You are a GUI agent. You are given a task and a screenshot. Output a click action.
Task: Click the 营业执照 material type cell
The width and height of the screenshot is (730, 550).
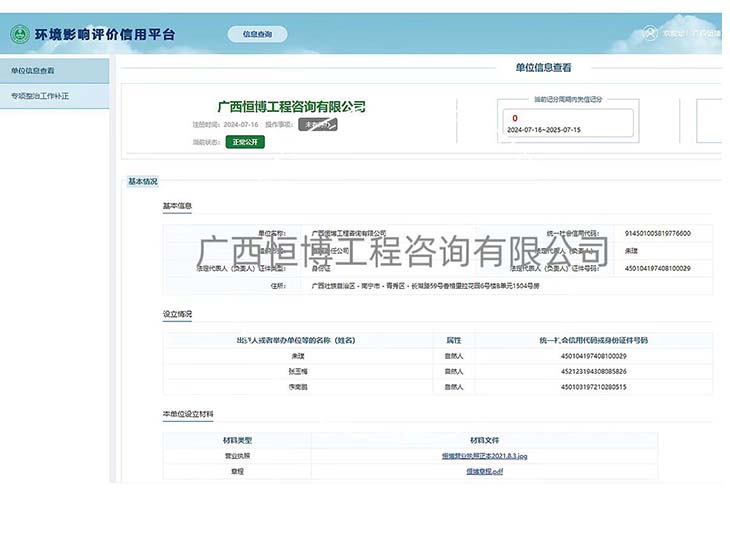tap(237, 456)
